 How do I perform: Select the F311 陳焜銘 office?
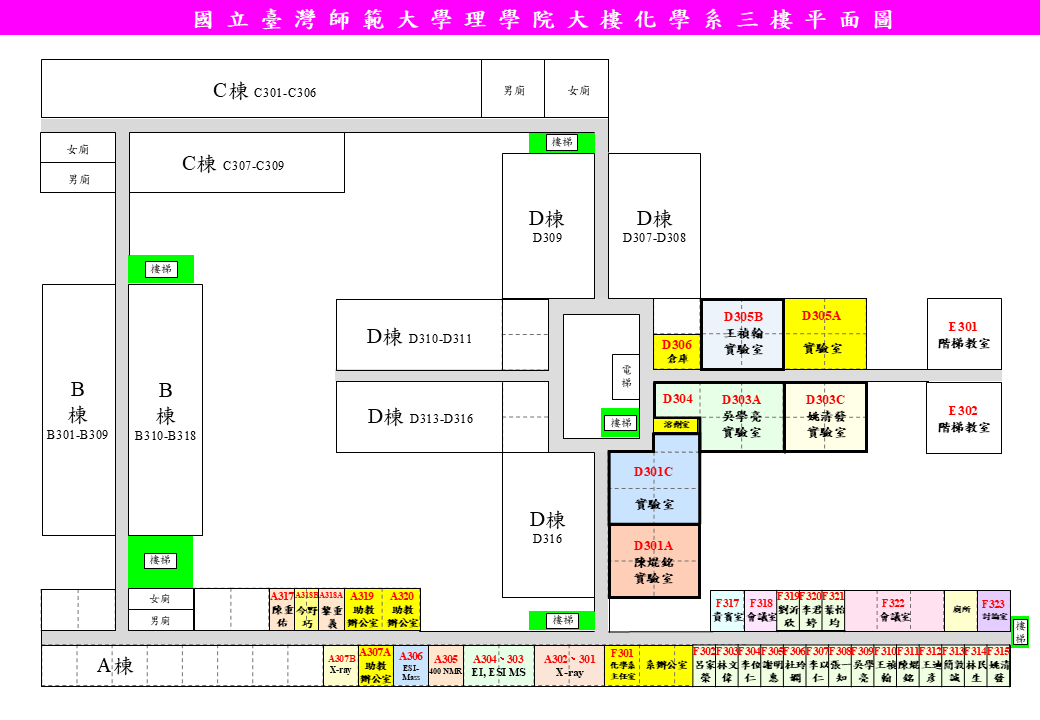click(908, 666)
